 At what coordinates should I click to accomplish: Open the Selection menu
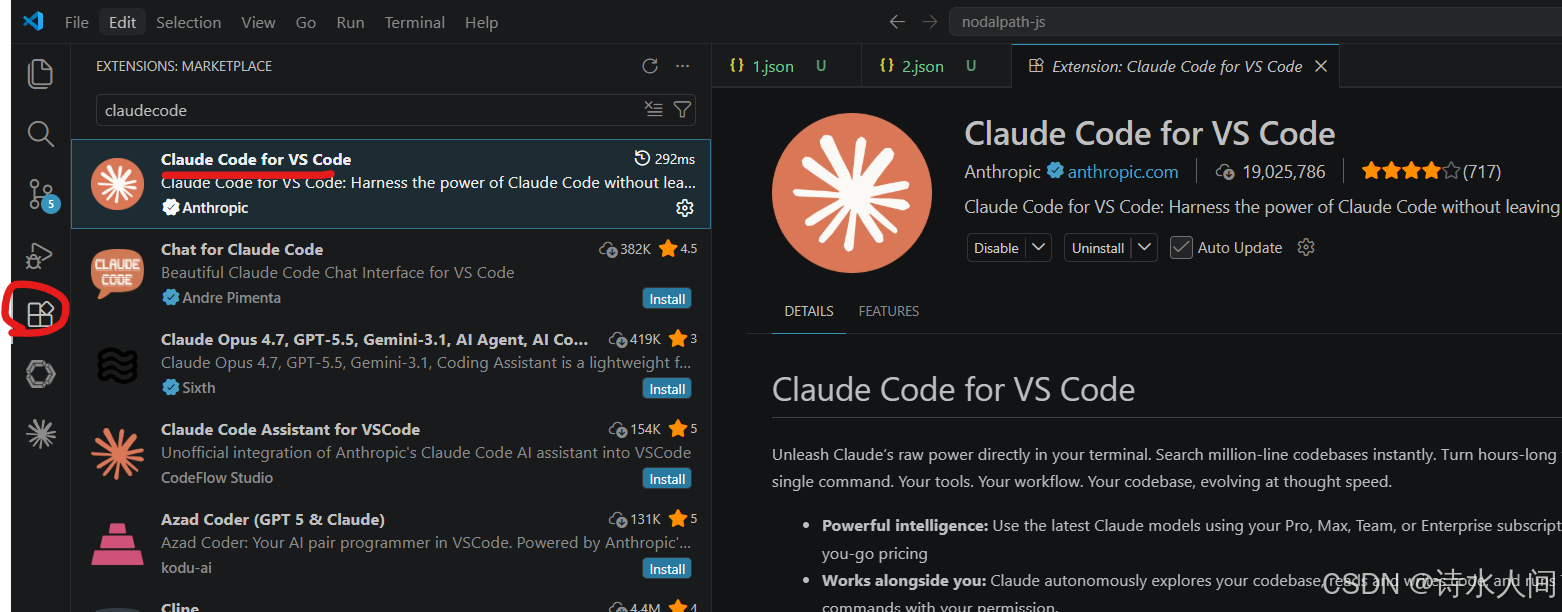click(x=188, y=22)
